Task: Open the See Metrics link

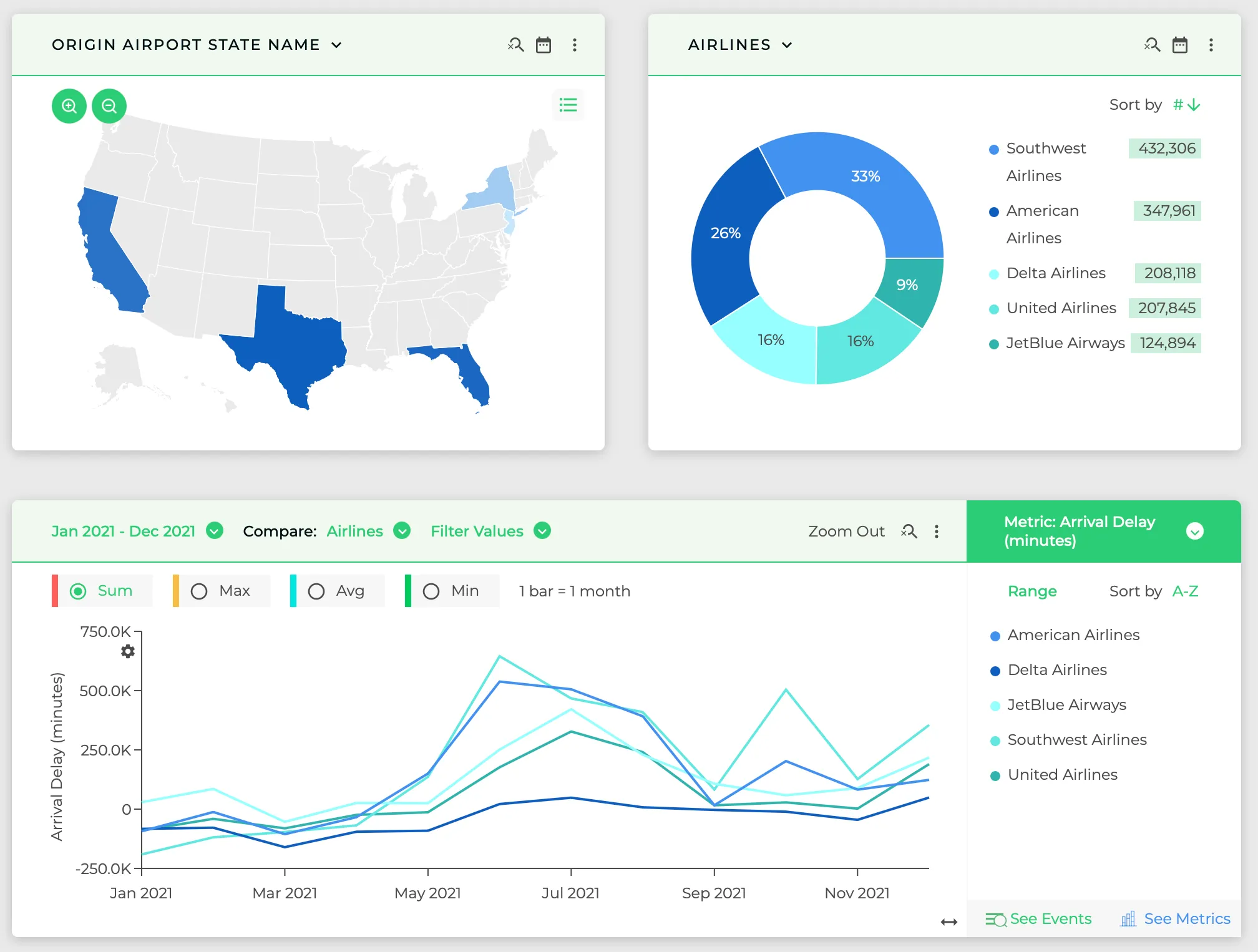Action: [1187, 919]
